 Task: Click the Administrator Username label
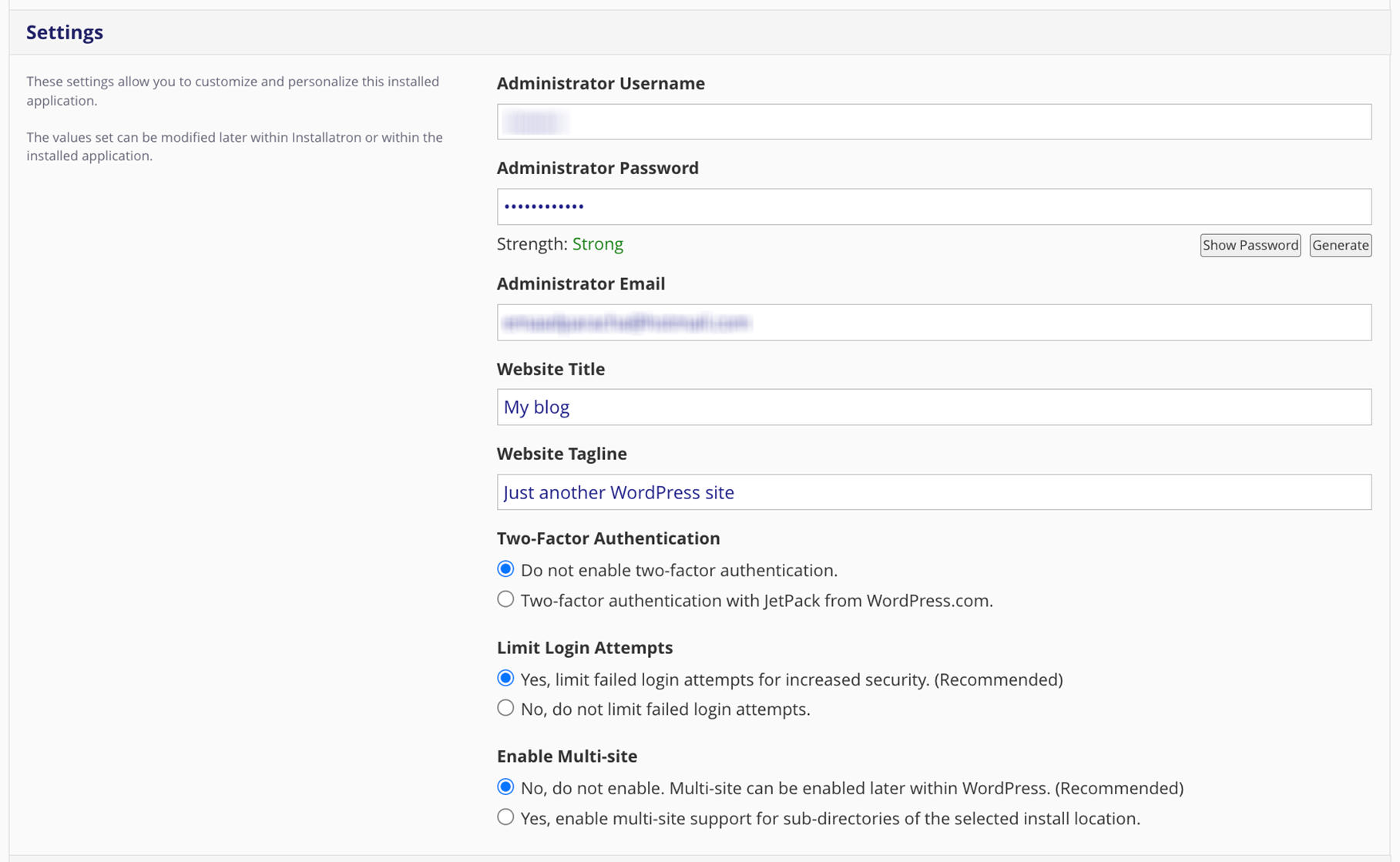(x=600, y=83)
